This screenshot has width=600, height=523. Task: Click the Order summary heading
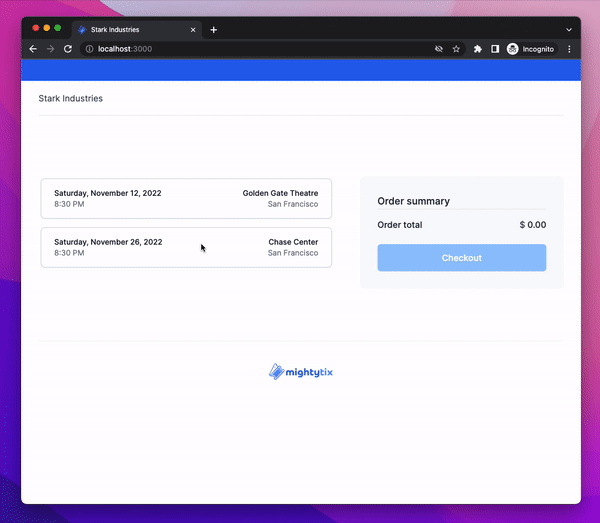tap(414, 201)
